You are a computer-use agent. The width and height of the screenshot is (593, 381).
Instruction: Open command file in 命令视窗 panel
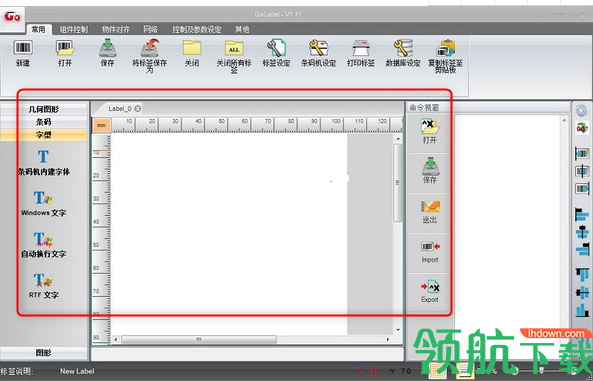click(x=430, y=131)
